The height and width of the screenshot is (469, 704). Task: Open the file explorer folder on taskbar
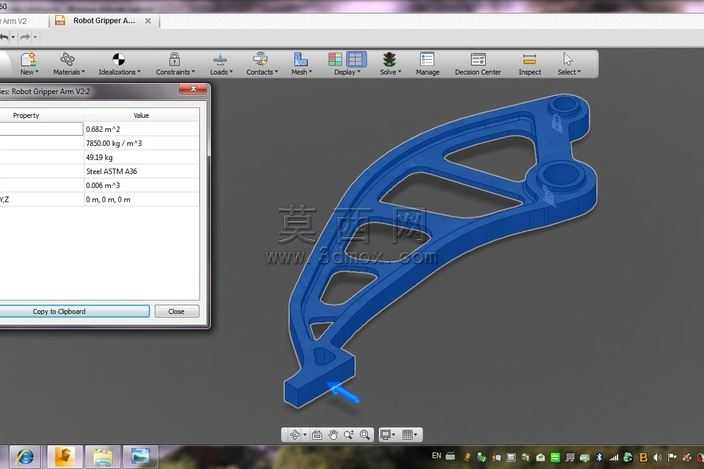pos(103,457)
